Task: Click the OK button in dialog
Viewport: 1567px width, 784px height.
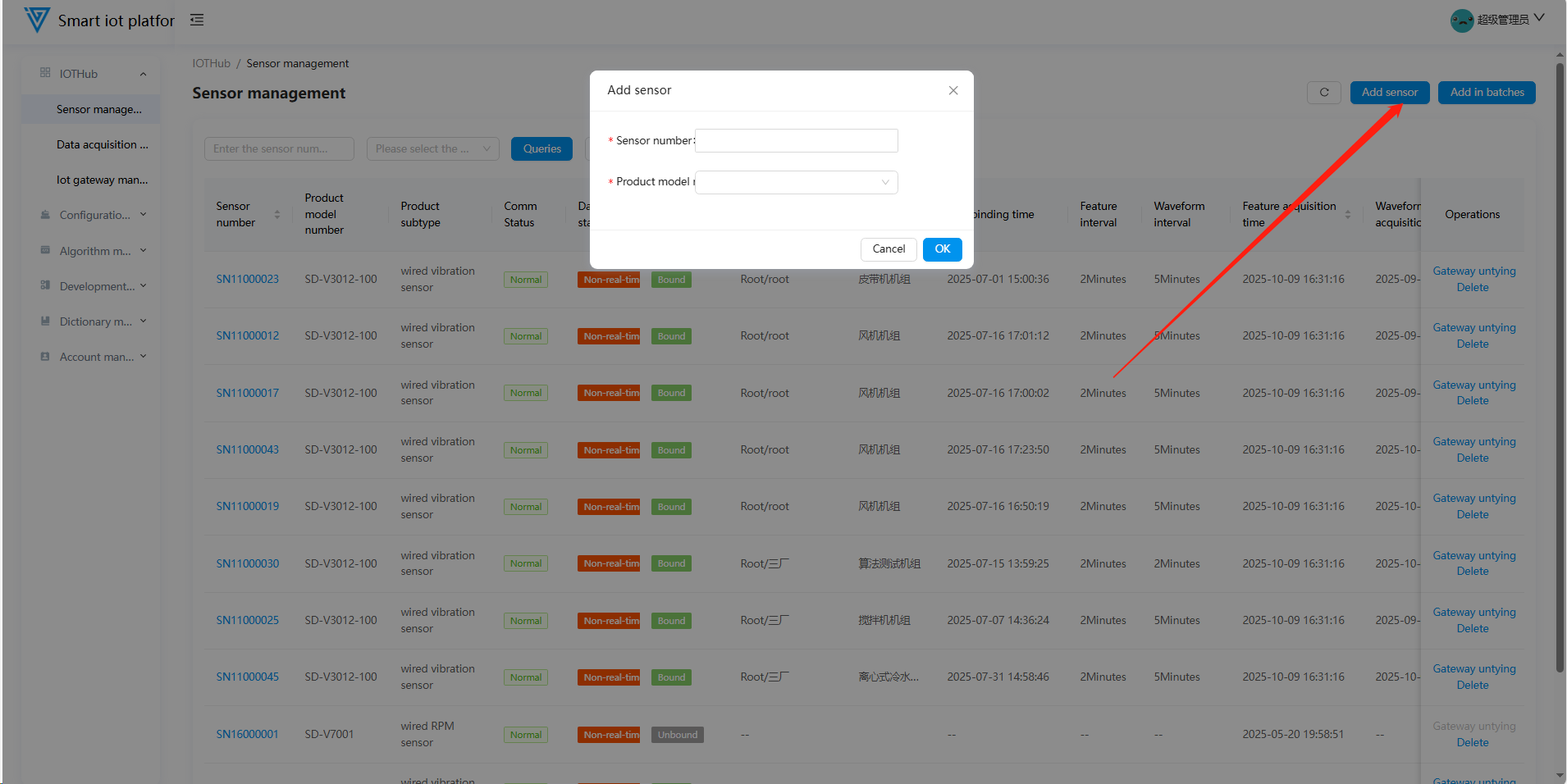Action: coord(942,249)
